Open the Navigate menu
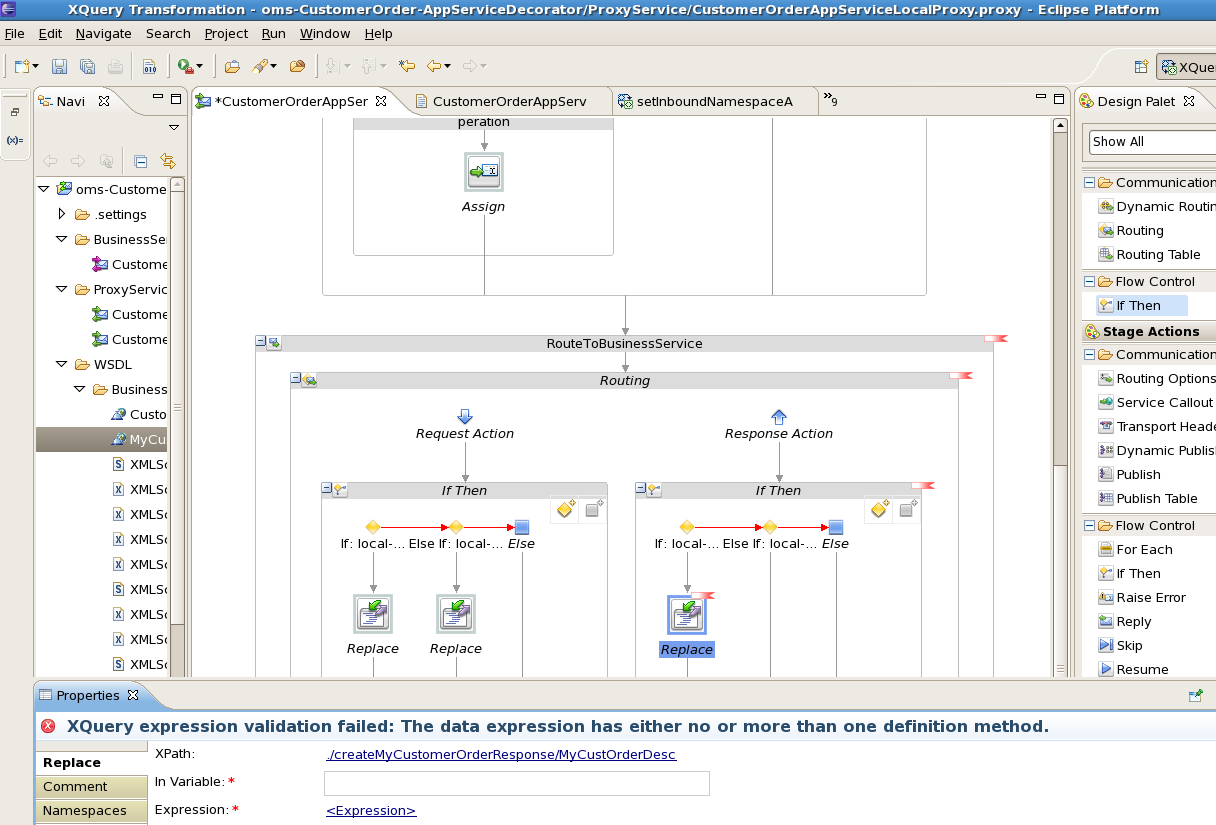1216x825 pixels. point(104,33)
